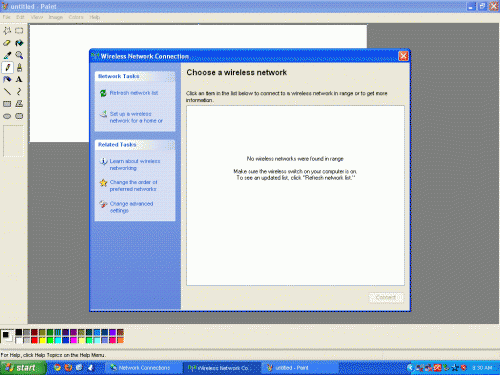Viewport: 500px width, 375px height.
Task: Select the Rectangle shape tool
Action: coord(7,104)
